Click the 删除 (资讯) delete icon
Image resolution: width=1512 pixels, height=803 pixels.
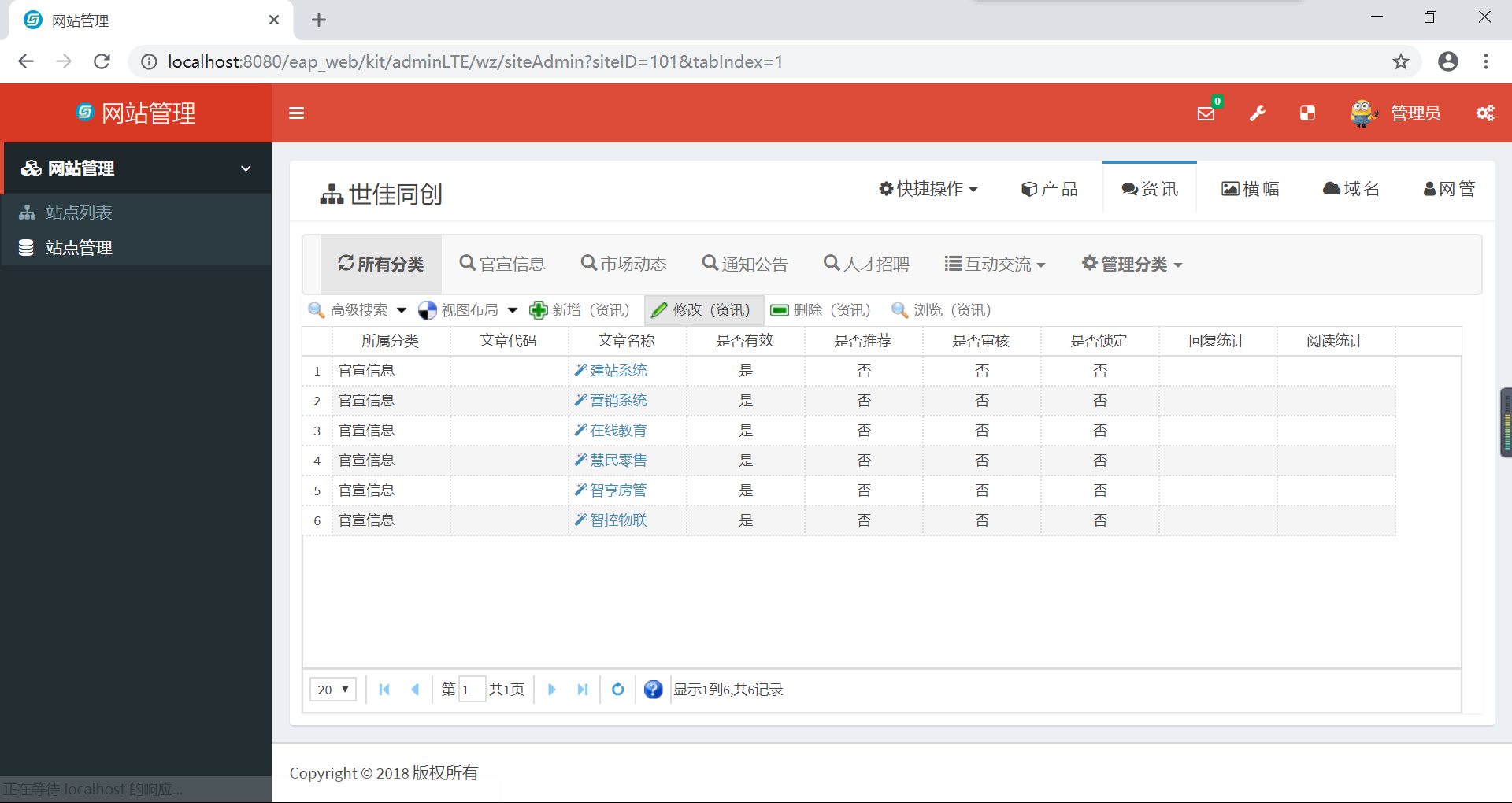tap(821, 309)
